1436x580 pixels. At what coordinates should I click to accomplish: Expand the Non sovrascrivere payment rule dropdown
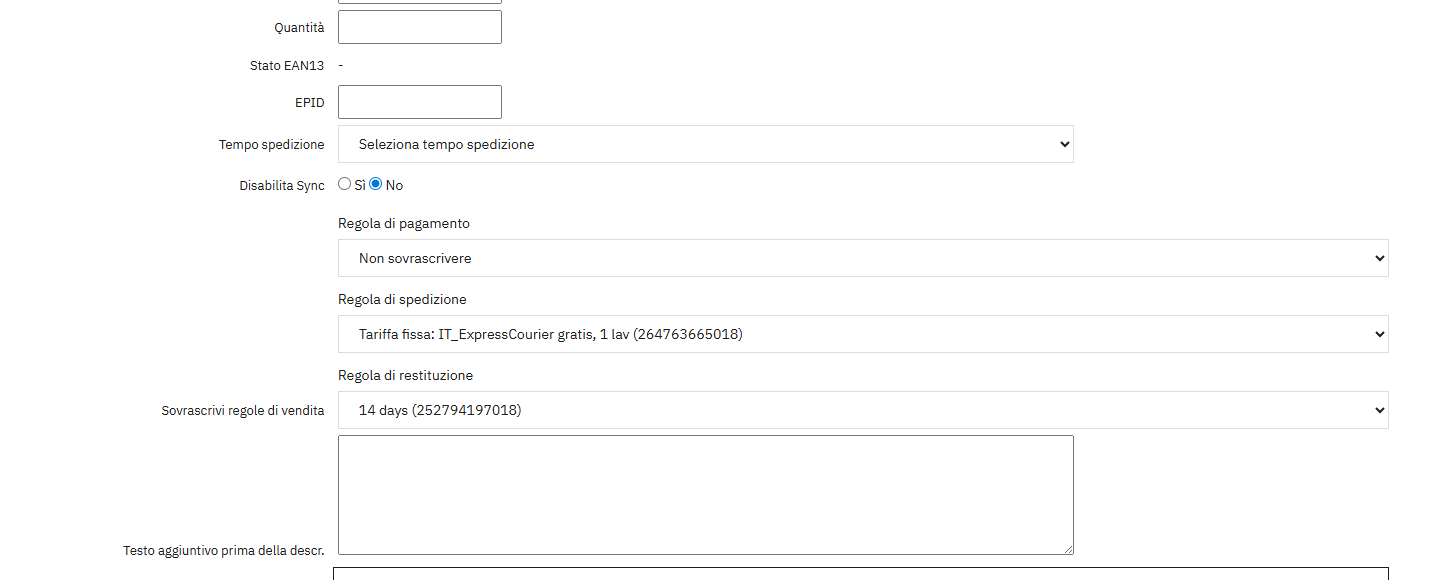(863, 258)
